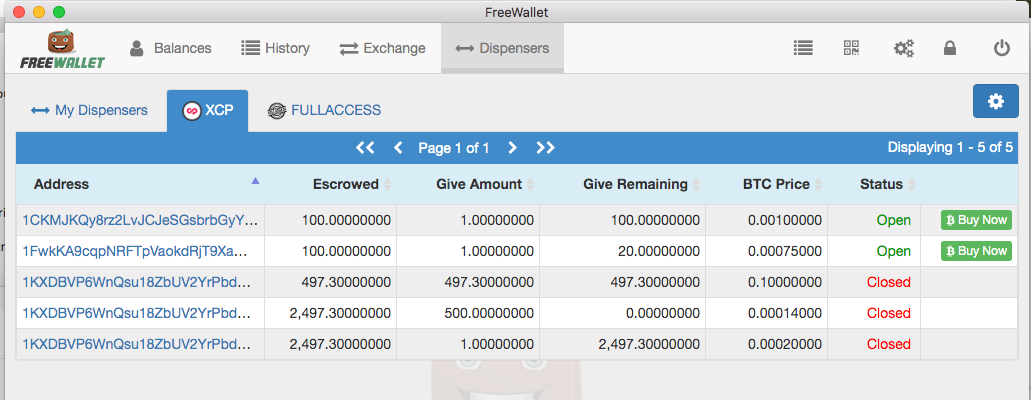Viewport: 1031px width, 400px height.
Task: Click Page 1 of 1 text
Action: pos(454,148)
